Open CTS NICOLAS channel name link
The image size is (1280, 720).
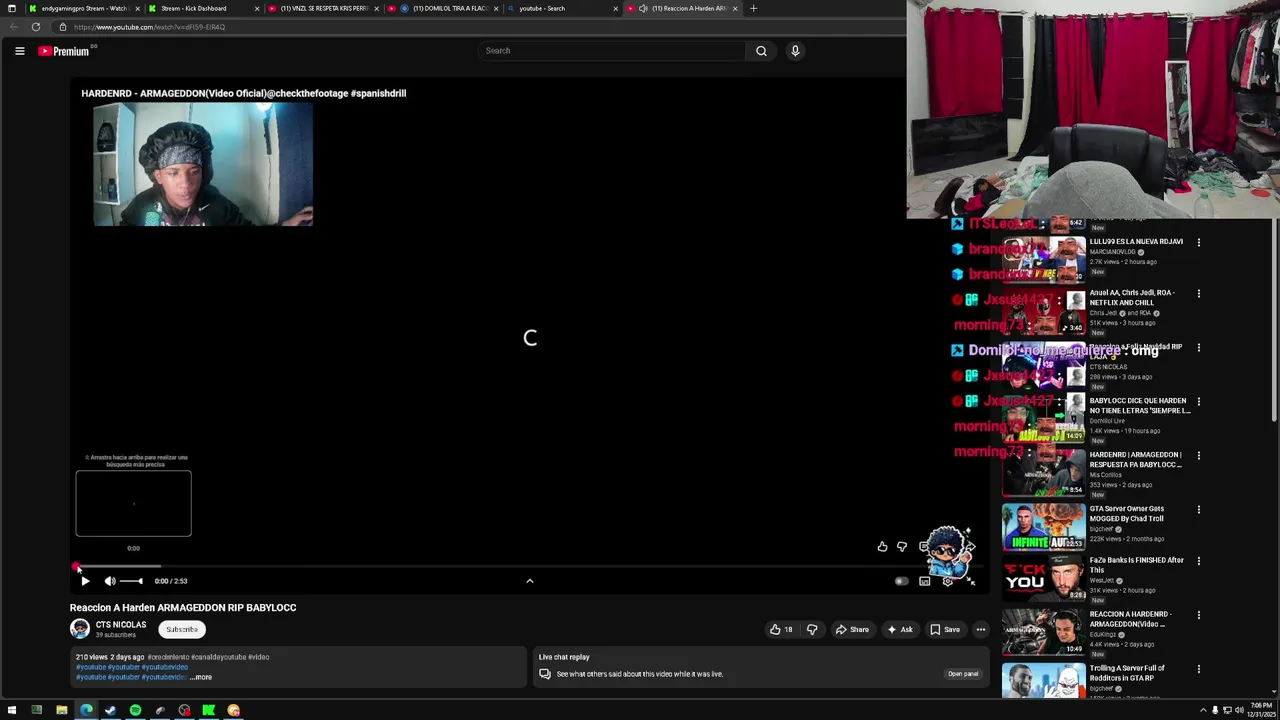tap(121, 625)
